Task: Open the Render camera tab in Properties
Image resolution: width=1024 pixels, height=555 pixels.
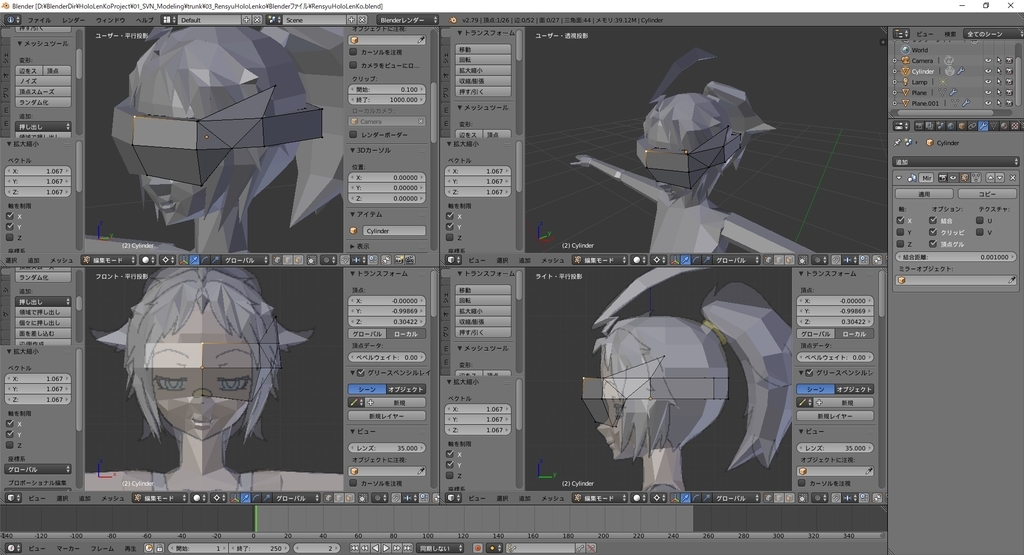Action: click(920, 125)
